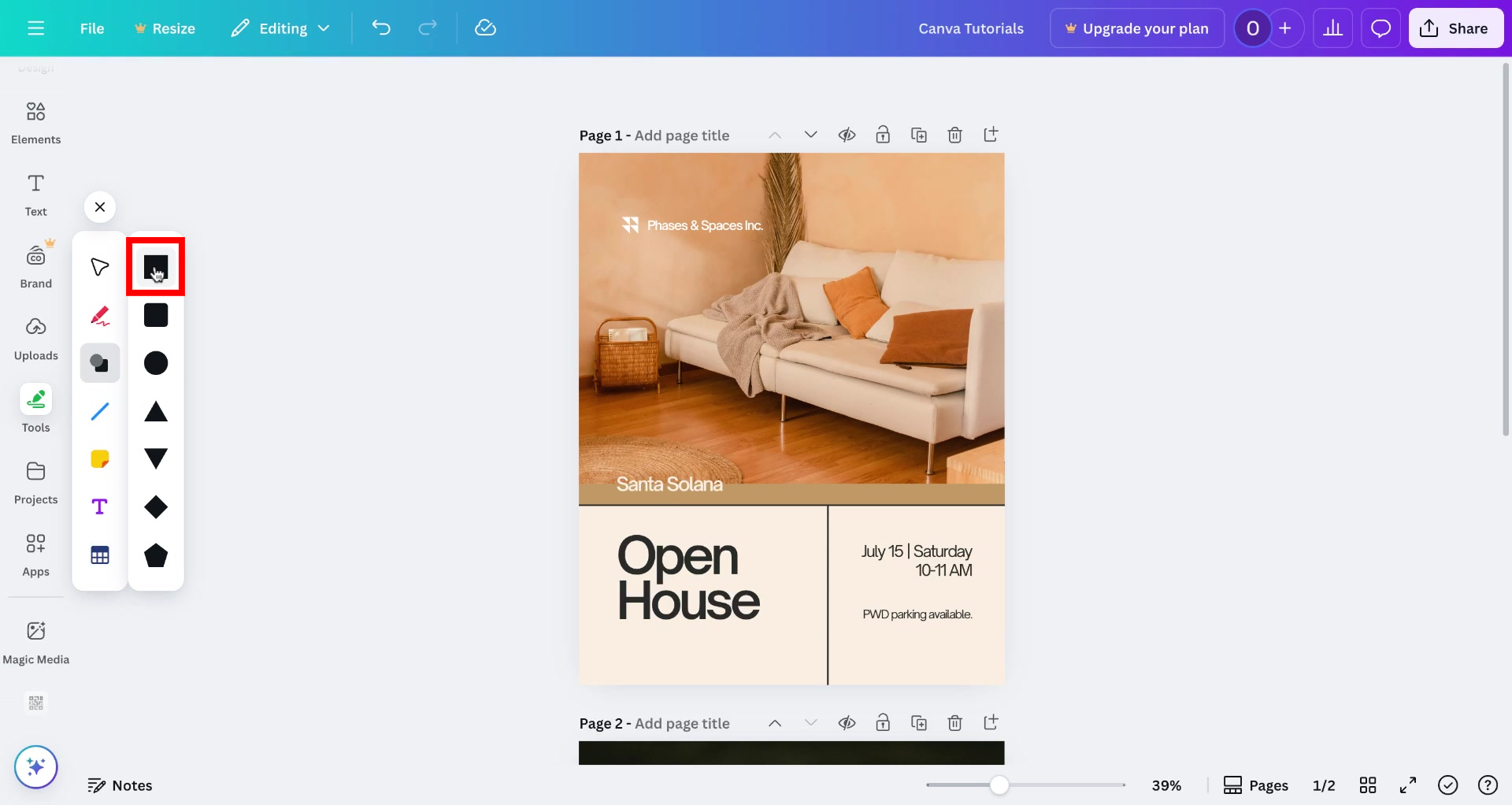Select the circle shape
1512x805 pixels.
[x=155, y=363]
